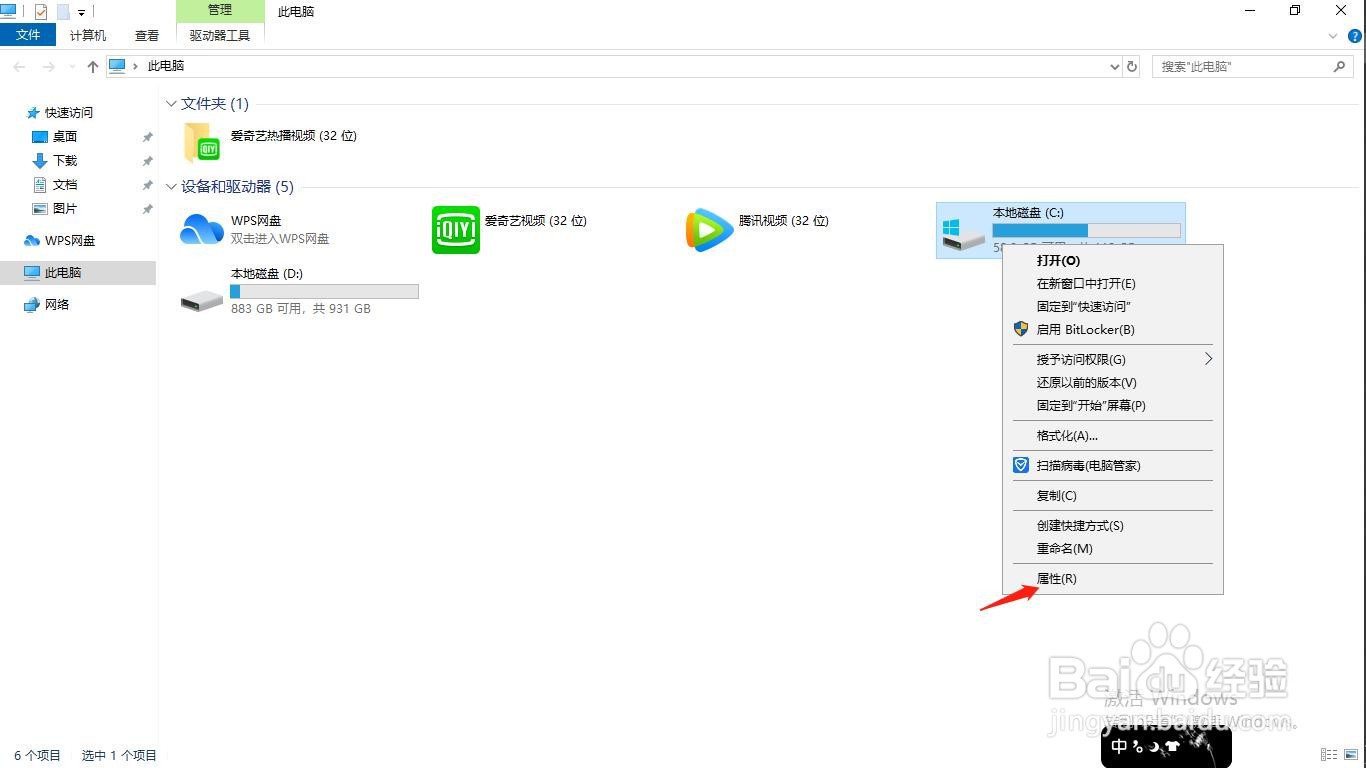Select 快速访问 in the navigation pane
This screenshot has width=1366, height=768.
69,113
